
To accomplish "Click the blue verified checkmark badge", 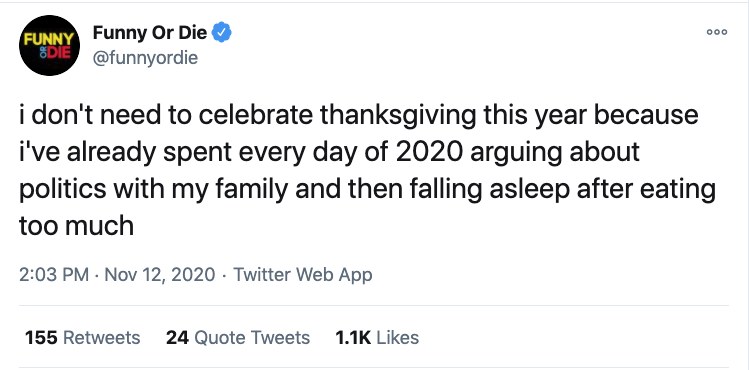I will click(x=222, y=33).
